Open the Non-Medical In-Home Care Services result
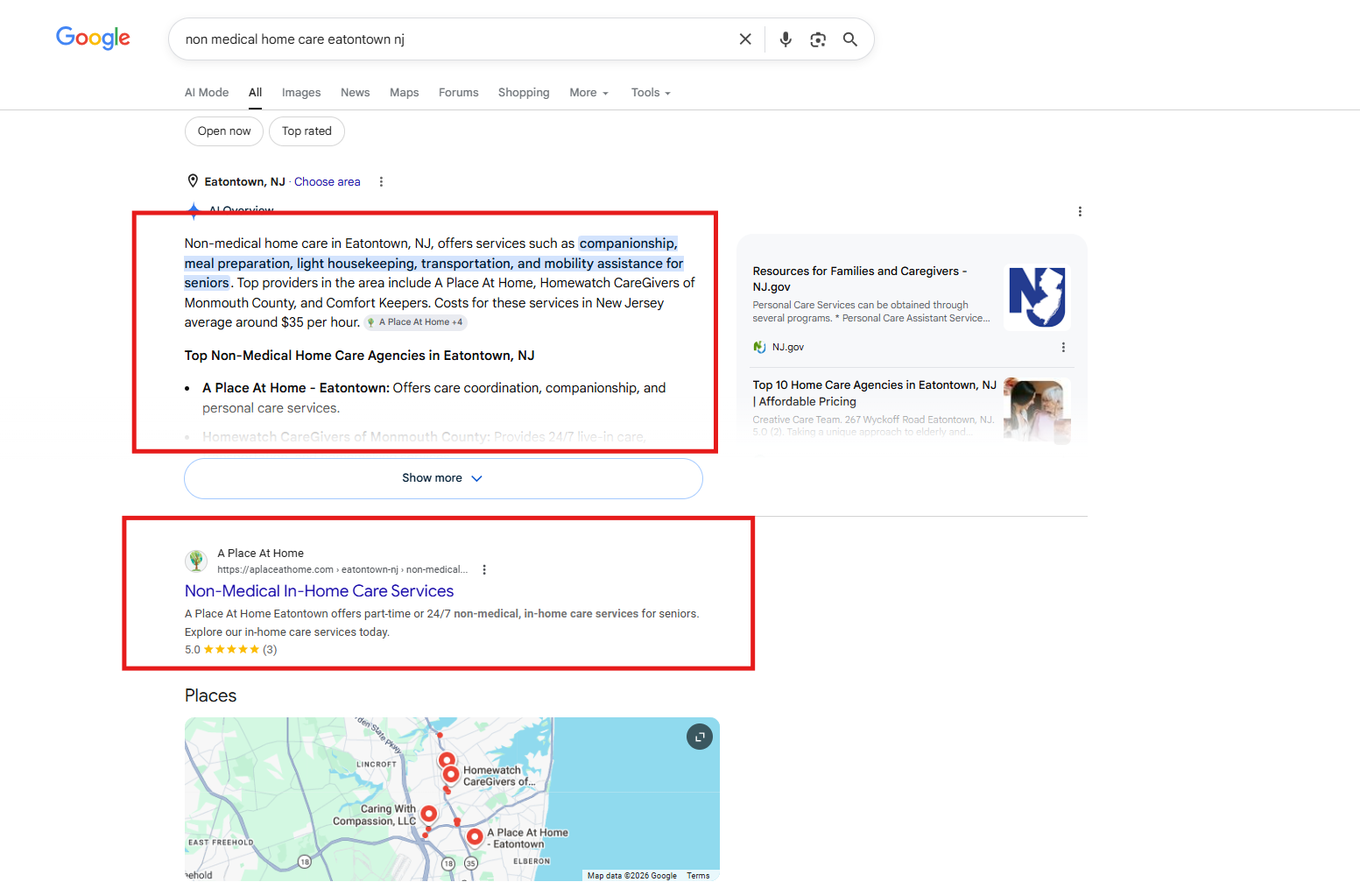The width and height of the screenshot is (1360, 896). tap(320, 591)
